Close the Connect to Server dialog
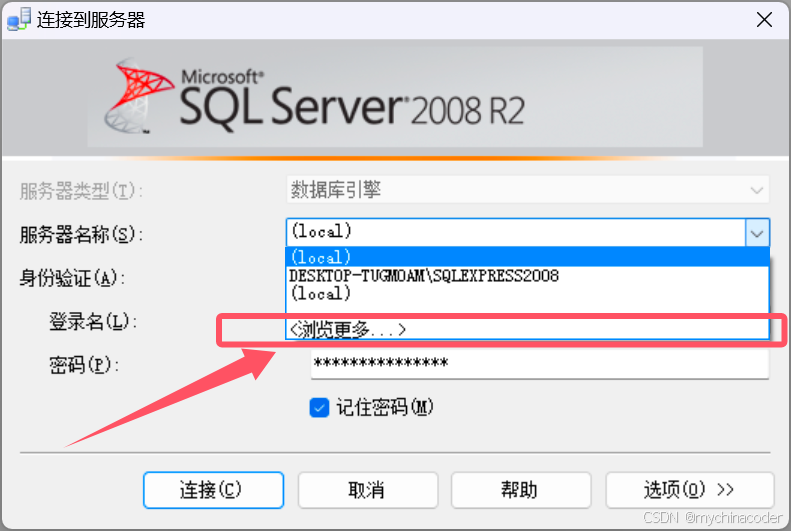Image resolution: width=791 pixels, height=531 pixels. [764, 20]
